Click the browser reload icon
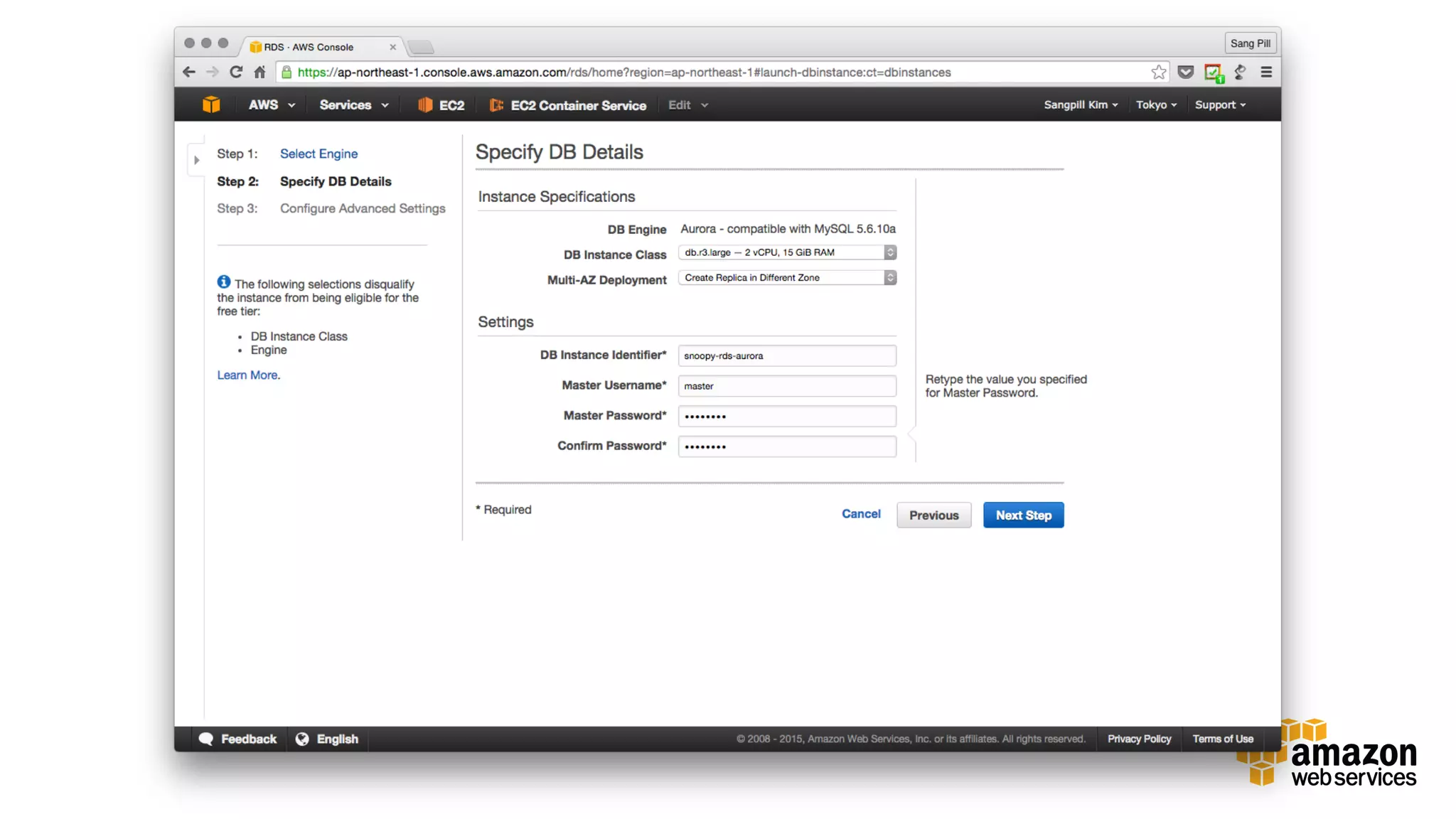Viewport: 1456px width, 819px height. click(236, 72)
